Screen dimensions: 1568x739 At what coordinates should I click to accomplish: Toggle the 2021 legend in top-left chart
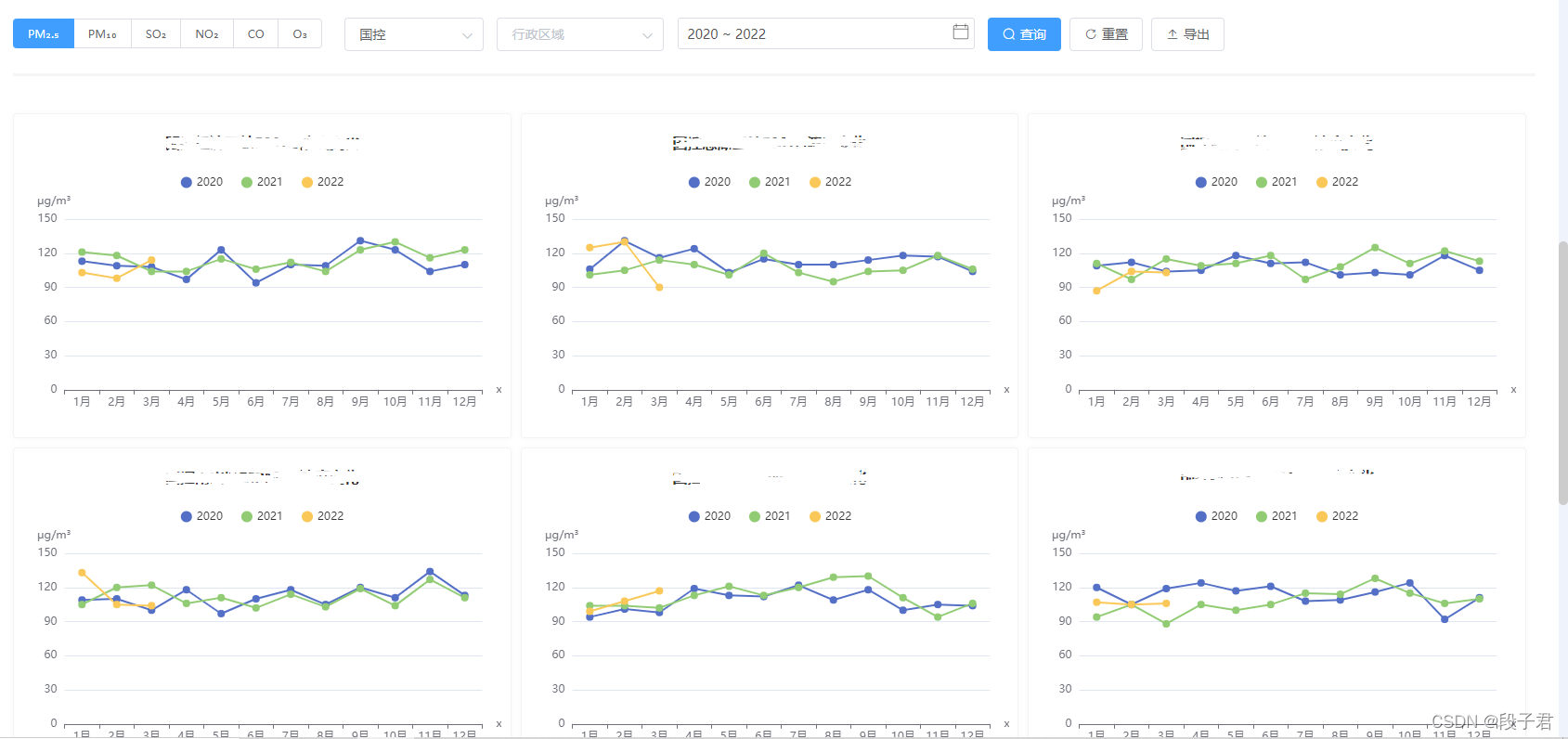[x=263, y=182]
